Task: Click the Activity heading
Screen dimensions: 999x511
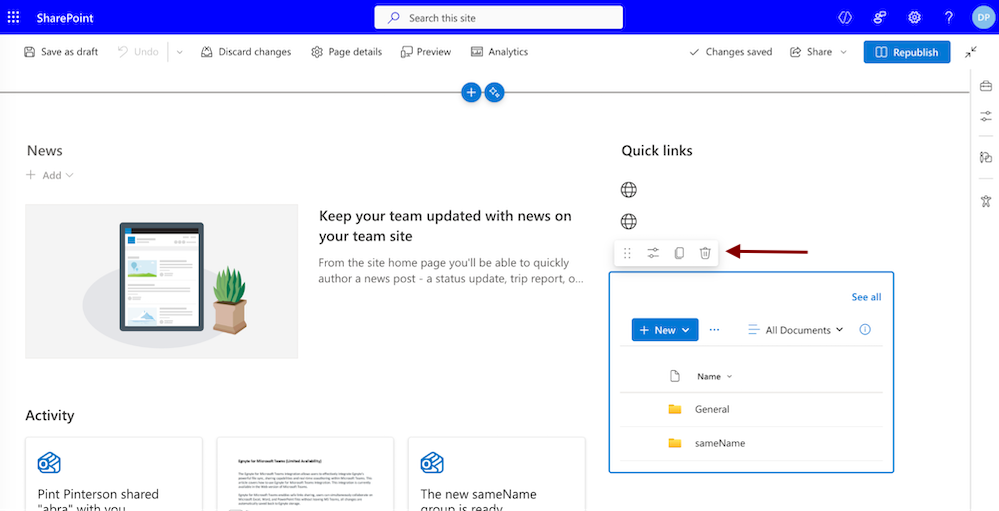Action: pos(50,416)
